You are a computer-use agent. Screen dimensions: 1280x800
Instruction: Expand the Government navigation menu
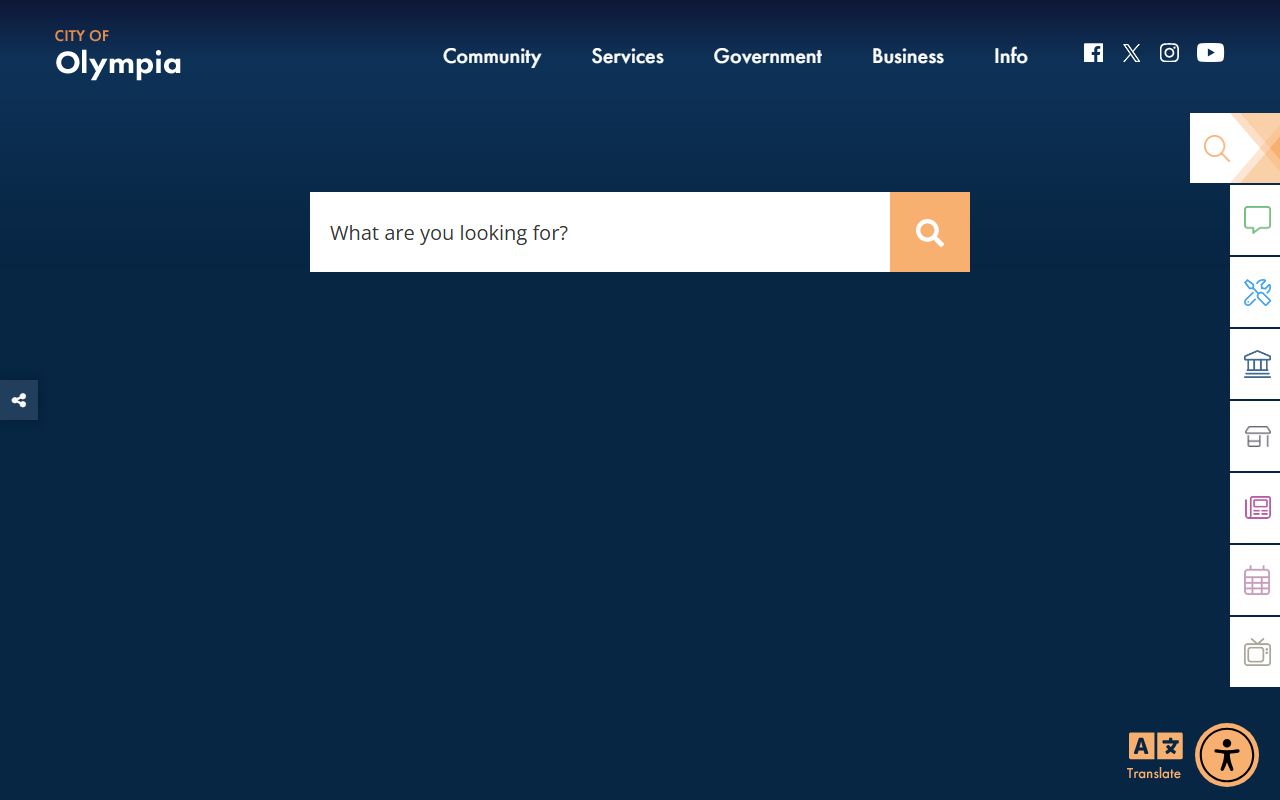coord(767,56)
